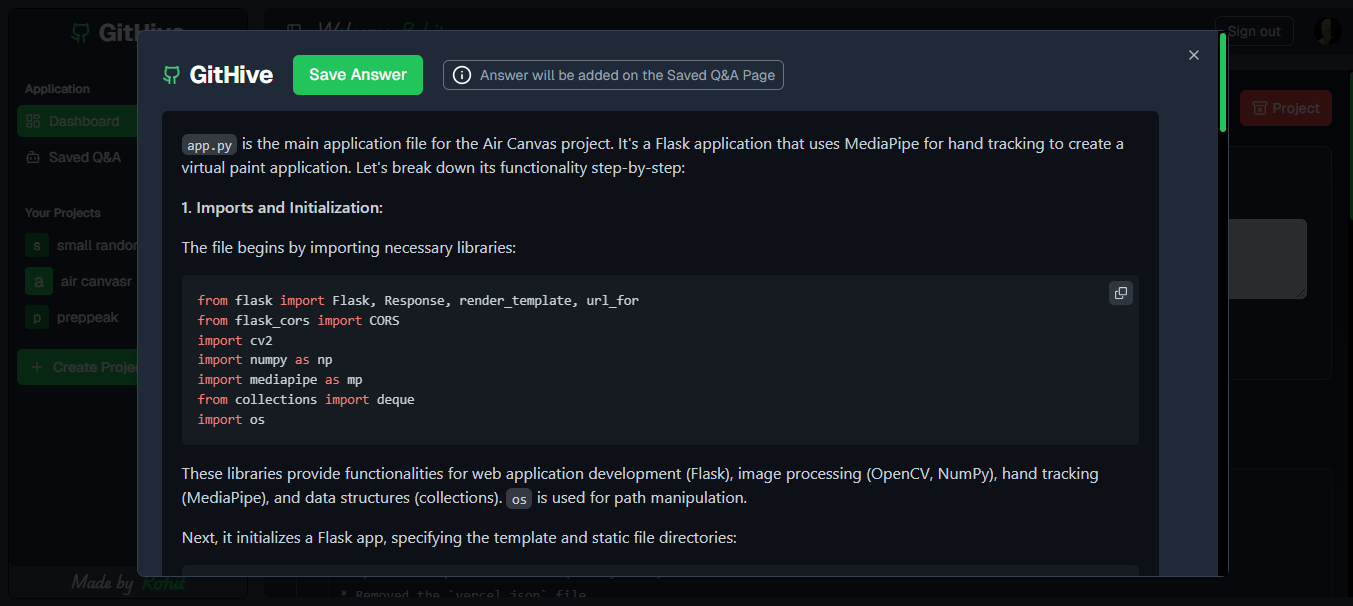Click the info icon beside Saved Q&A notice
This screenshot has height=606, width=1353.
click(461, 75)
